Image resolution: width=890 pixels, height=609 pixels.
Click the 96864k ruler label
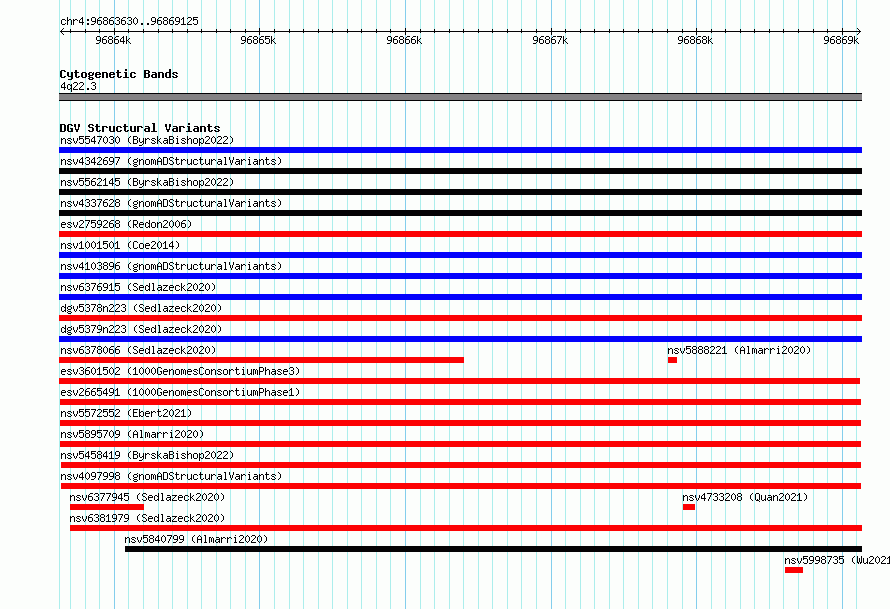point(113,40)
